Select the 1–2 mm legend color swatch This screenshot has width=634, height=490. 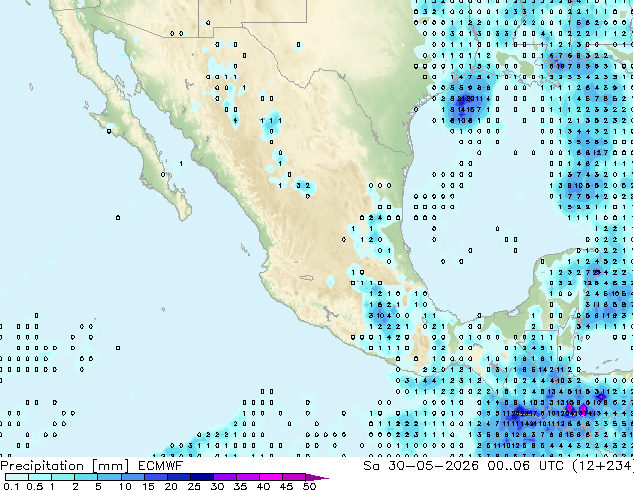63,477
